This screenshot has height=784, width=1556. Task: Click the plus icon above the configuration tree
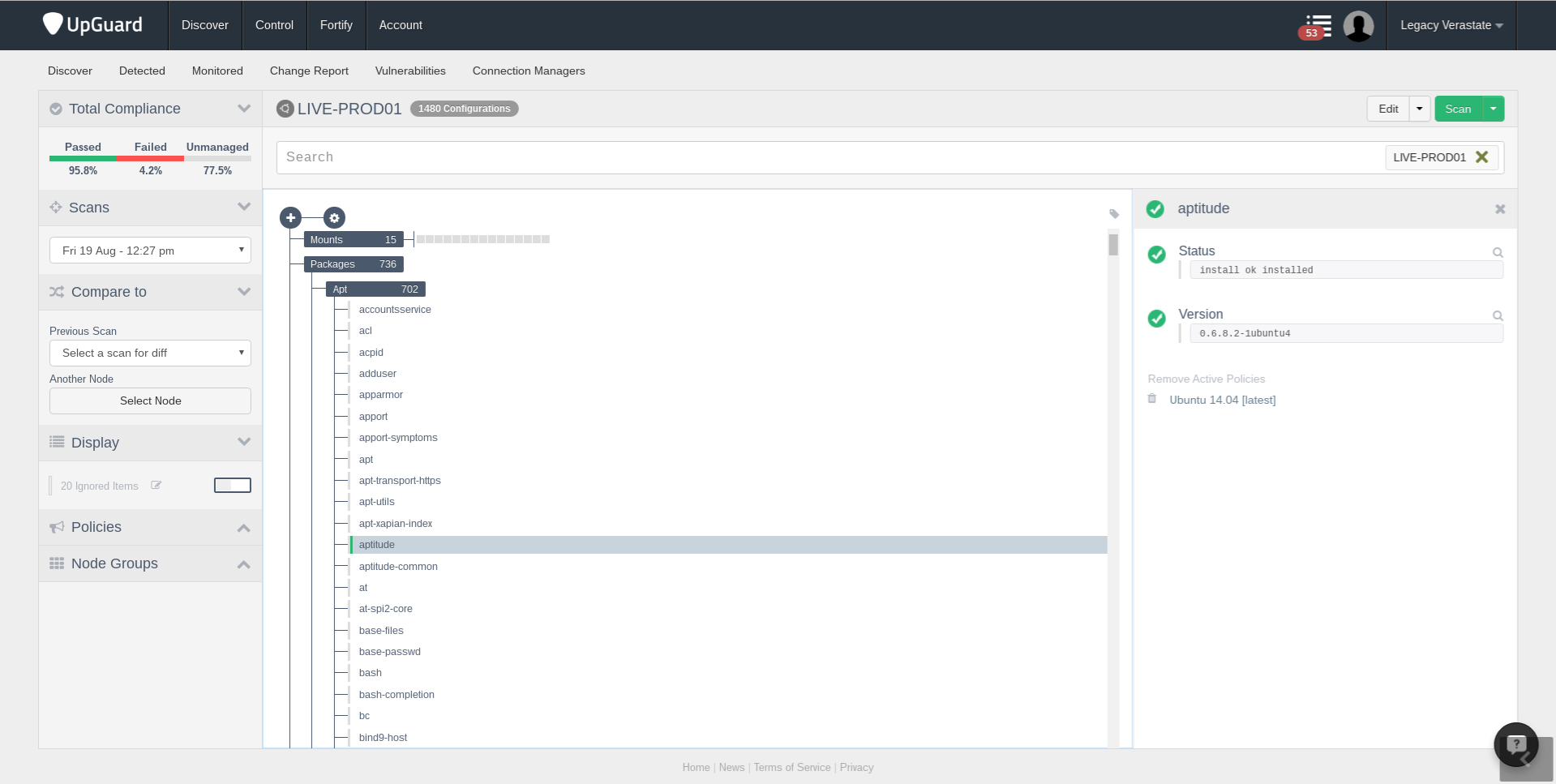coord(290,217)
